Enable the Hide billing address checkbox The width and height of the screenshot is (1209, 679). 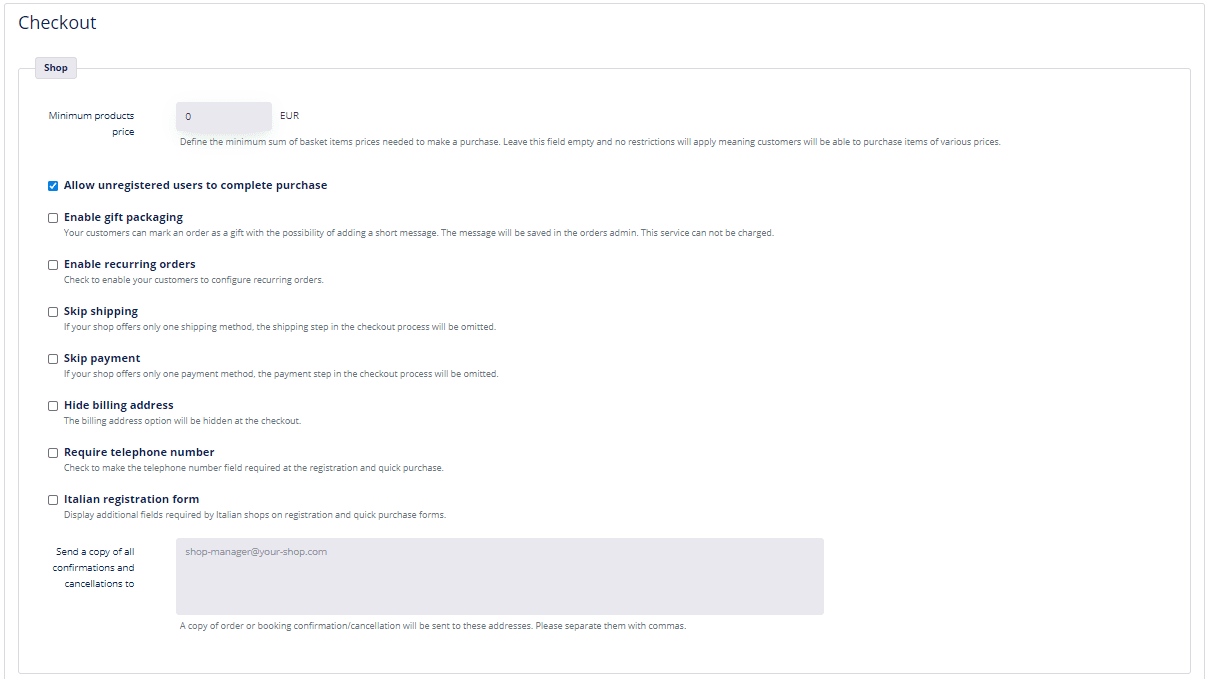[53, 406]
